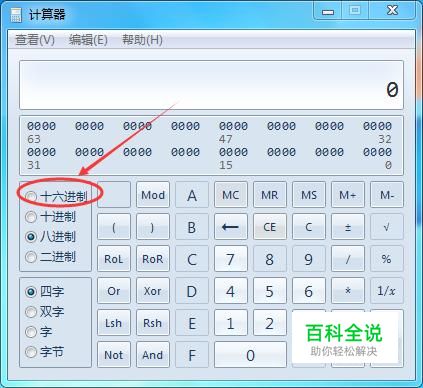
Task: Click the And bitwise button
Action: point(153,355)
